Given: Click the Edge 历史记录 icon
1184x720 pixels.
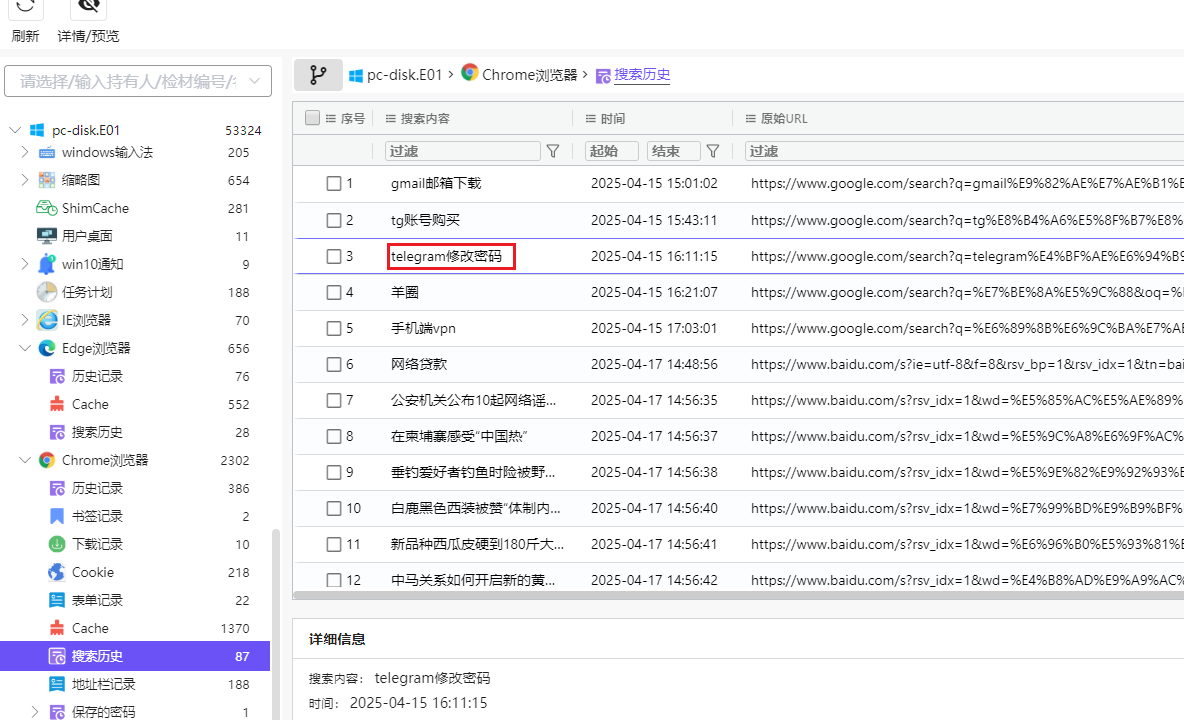Looking at the screenshot, I should [57, 376].
